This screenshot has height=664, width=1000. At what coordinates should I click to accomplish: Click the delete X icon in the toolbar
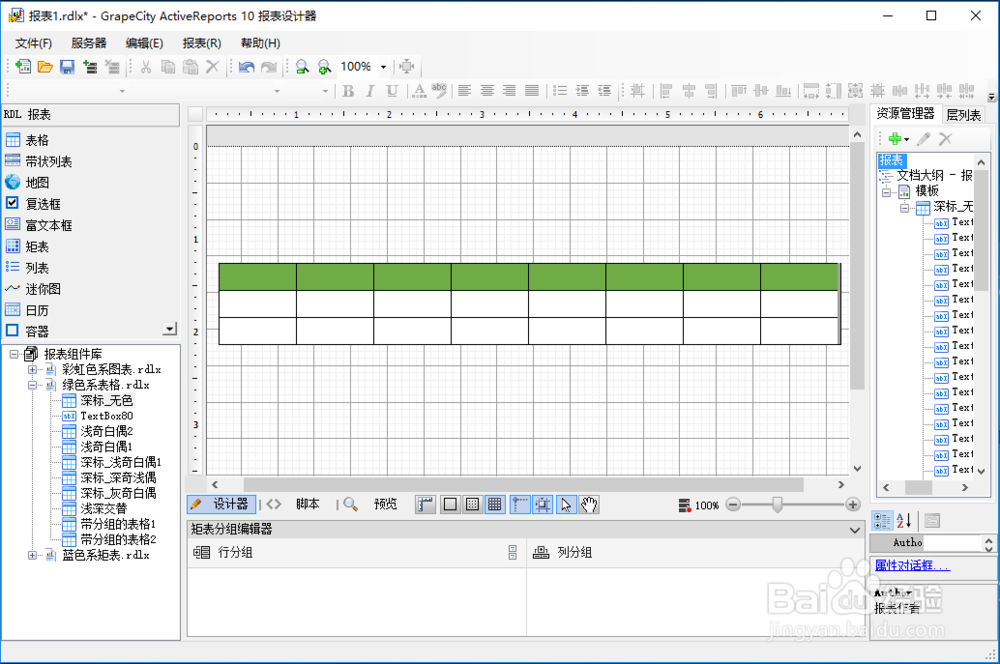pos(212,66)
